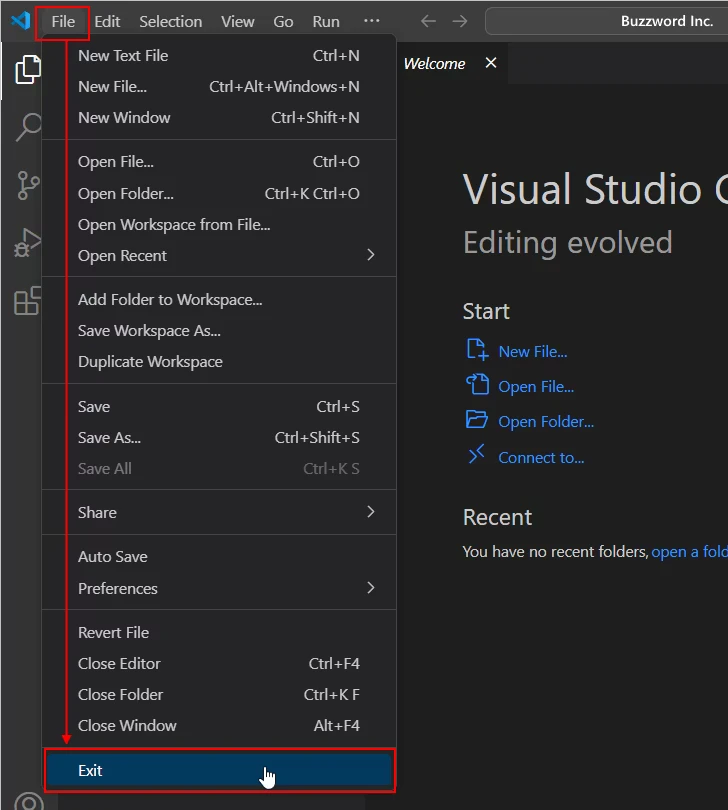The width and height of the screenshot is (728, 810).
Task: Open the Run and Debug view
Action: [x=28, y=242]
